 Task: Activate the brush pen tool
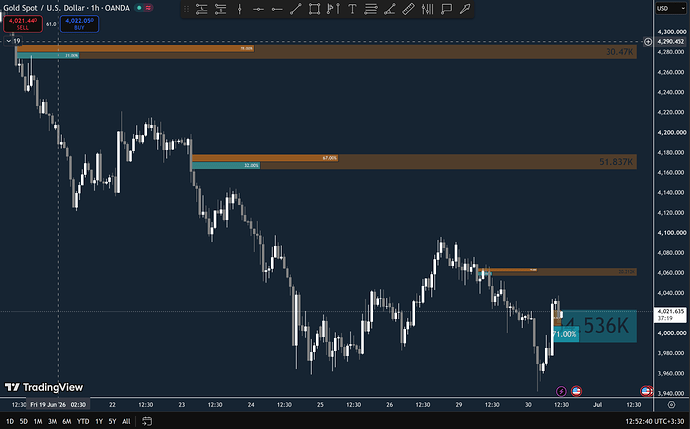[465, 9]
